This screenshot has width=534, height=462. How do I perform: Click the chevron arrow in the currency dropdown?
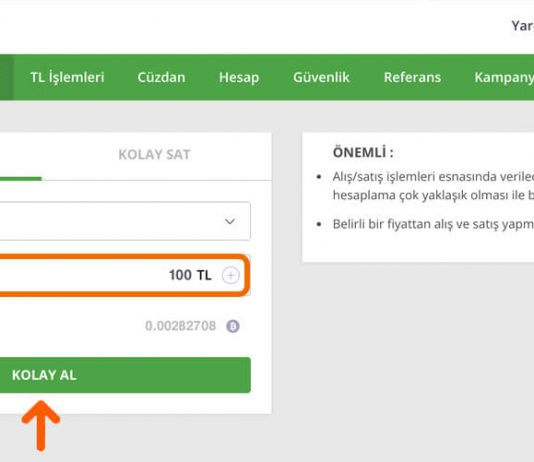pos(230,221)
